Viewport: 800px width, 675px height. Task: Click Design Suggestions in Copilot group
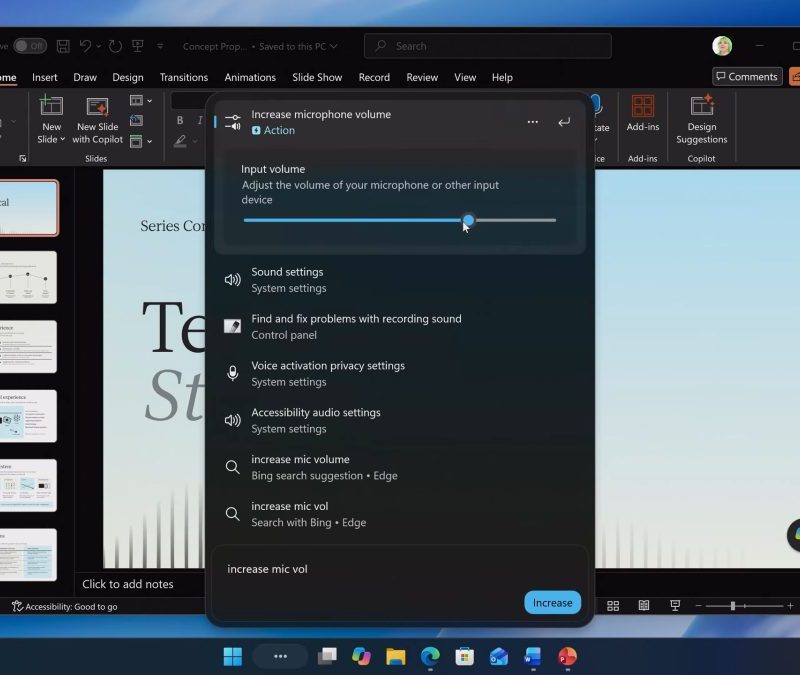(702, 120)
